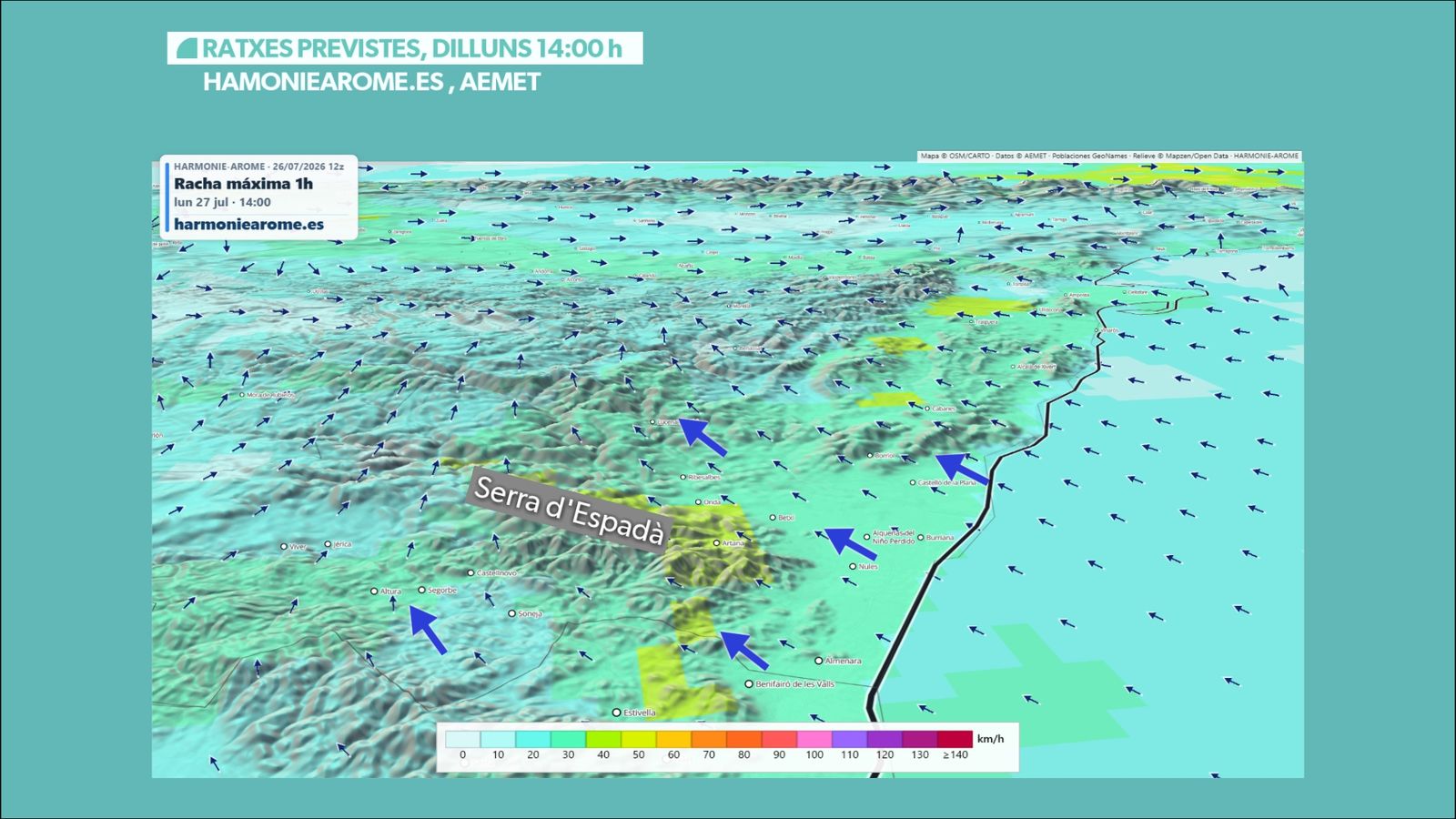Click the large blue arrow near Llucena
The image size is (1456, 819).
pos(703,437)
